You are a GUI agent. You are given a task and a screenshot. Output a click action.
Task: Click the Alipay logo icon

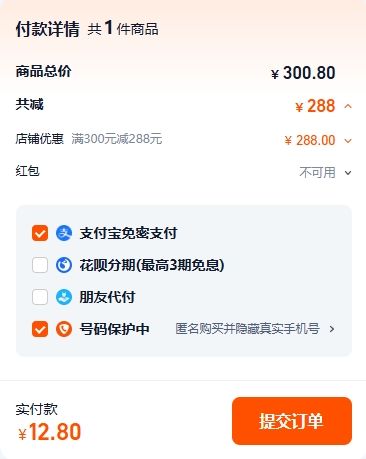coord(64,233)
